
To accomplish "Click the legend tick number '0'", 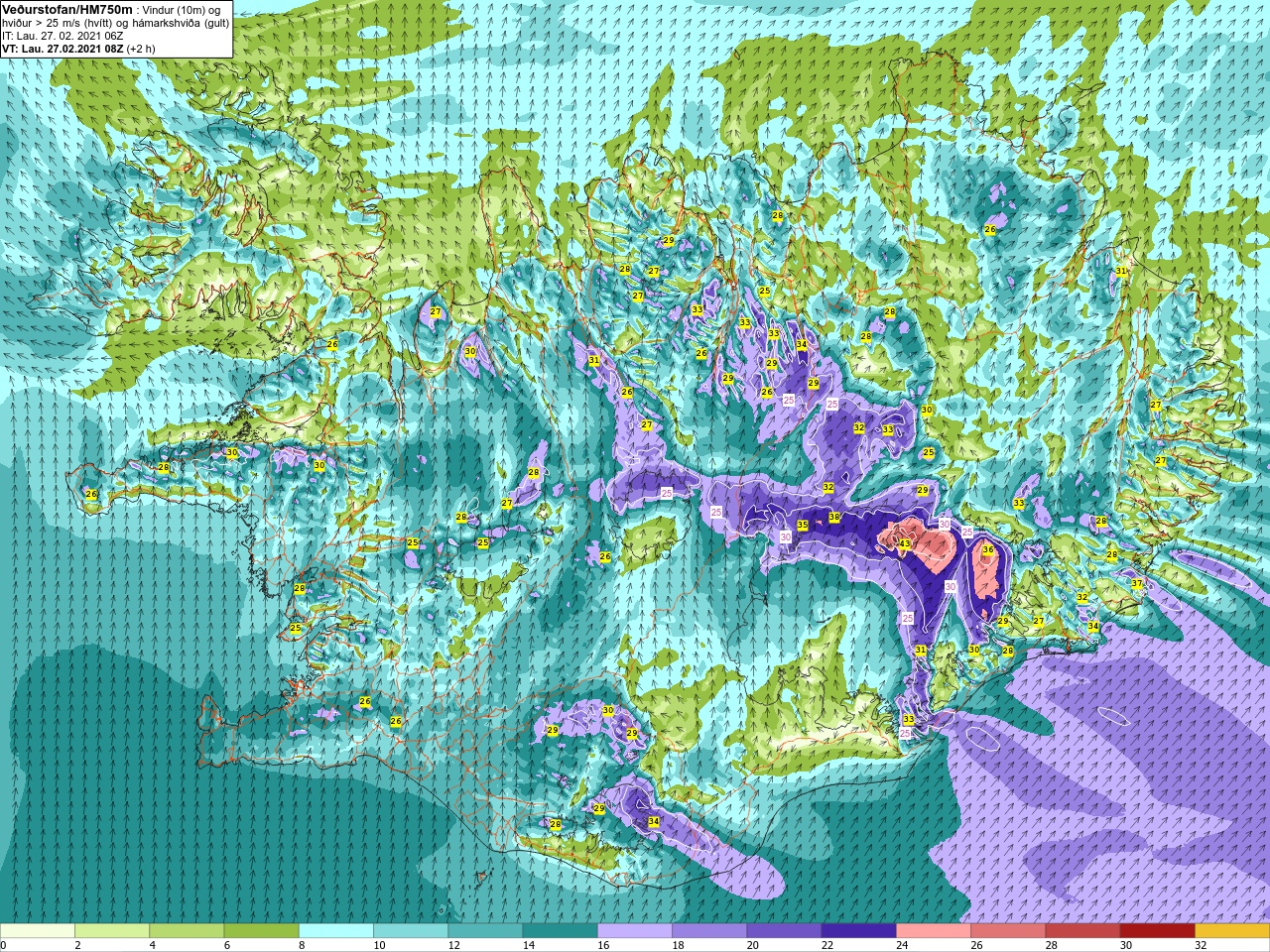I will [4, 945].
